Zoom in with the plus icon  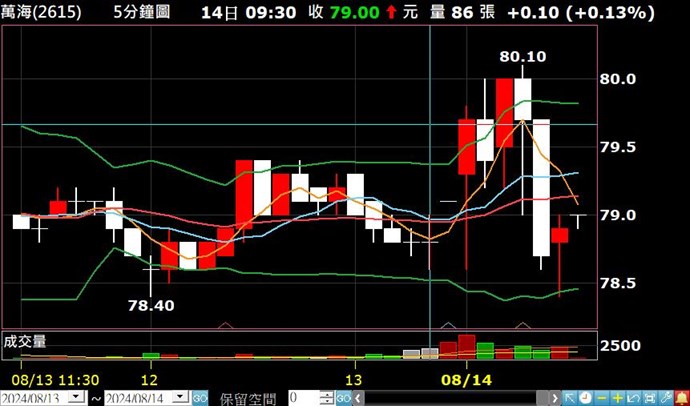pos(617,398)
